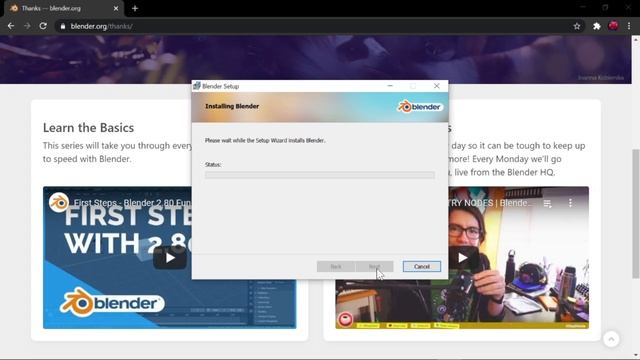The image size is (640, 360).
Task: Click the page vertical scrollbar thumb
Action: (636, 214)
